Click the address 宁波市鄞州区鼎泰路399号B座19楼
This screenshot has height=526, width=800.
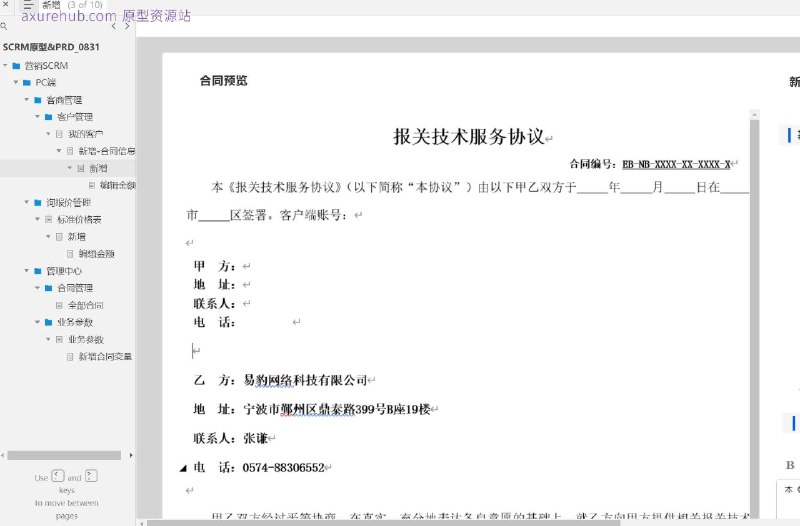point(337,409)
